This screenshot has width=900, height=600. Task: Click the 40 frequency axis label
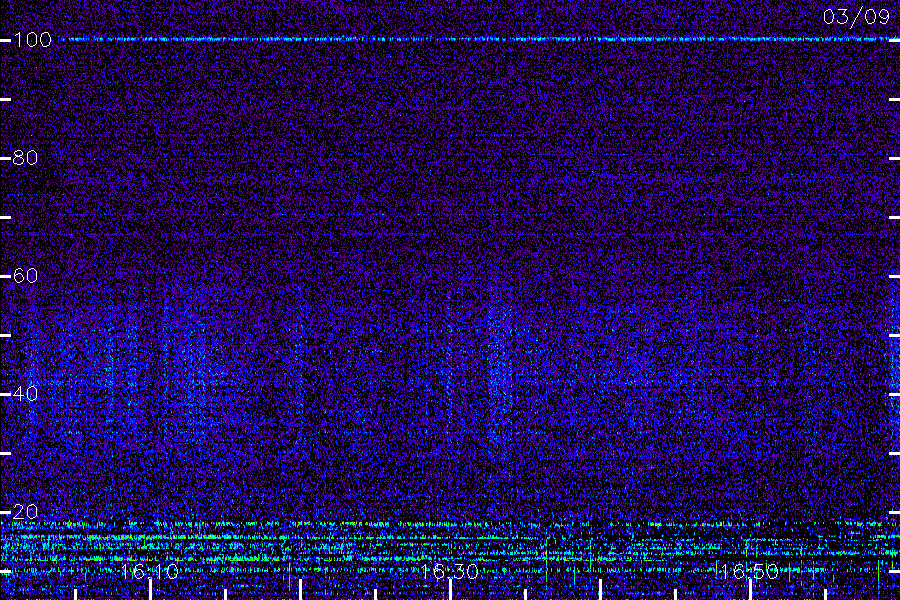pos(25,393)
